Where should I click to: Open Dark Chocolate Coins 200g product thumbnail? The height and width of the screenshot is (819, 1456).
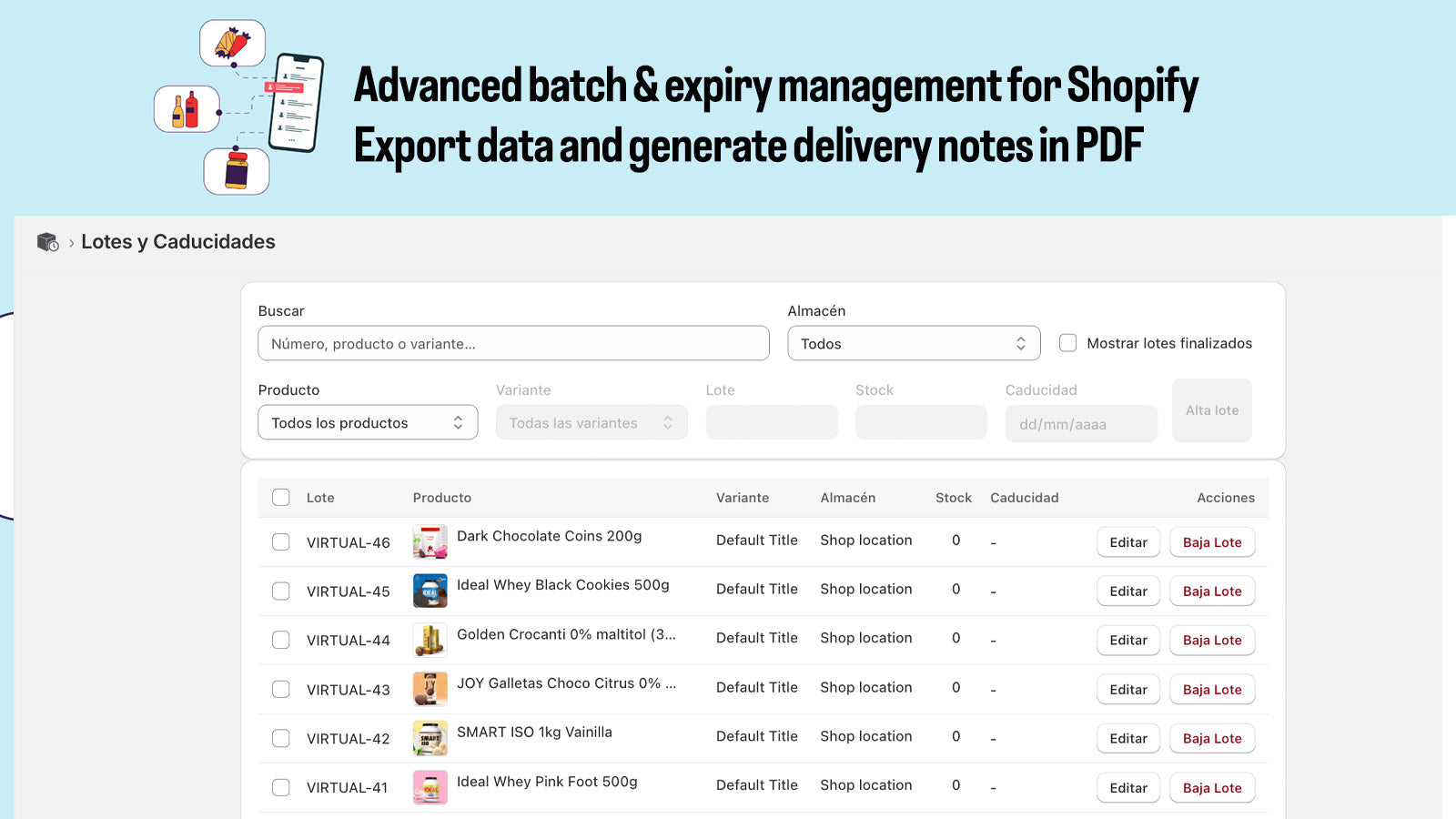(x=430, y=541)
